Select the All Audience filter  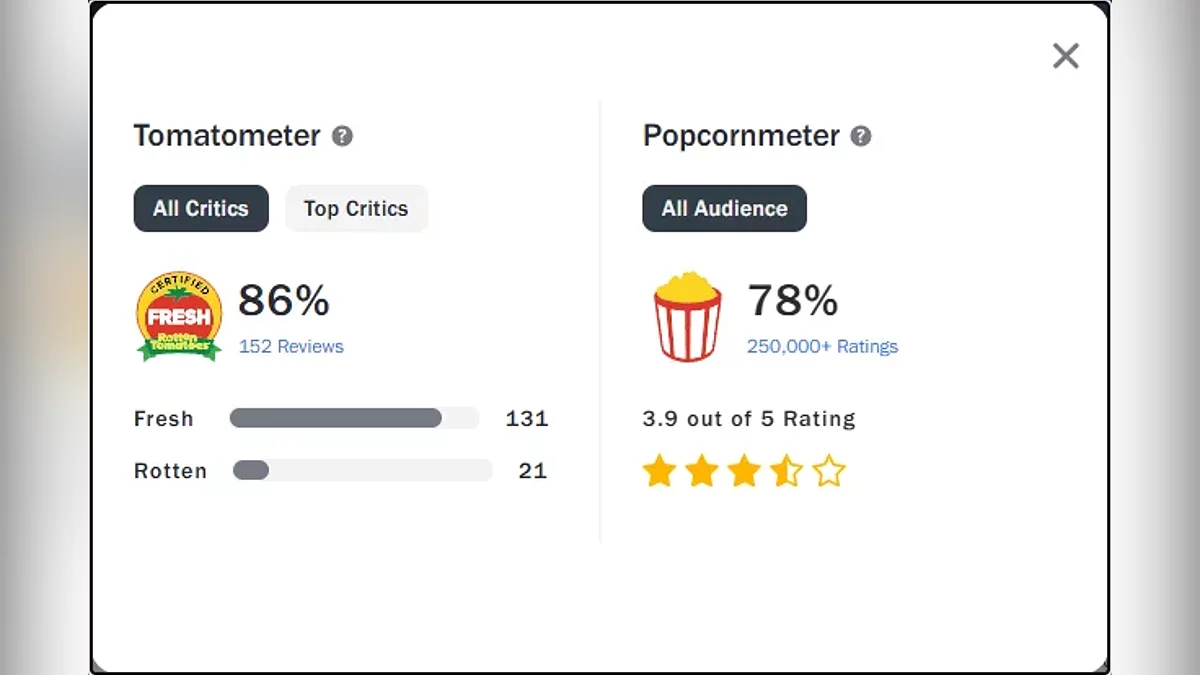pos(724,208)
